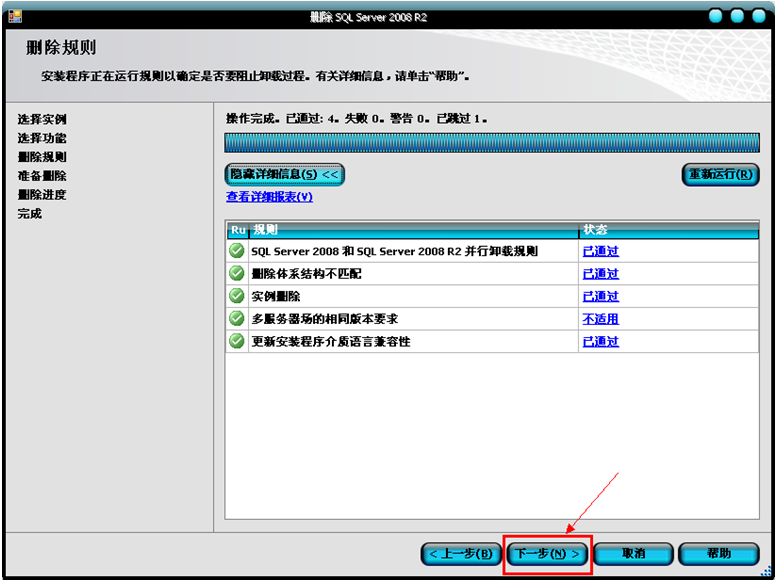779x581 pixels.
Task: Collapse details with 隐藏详细信息(S) button
Action: tap(284, 174)
